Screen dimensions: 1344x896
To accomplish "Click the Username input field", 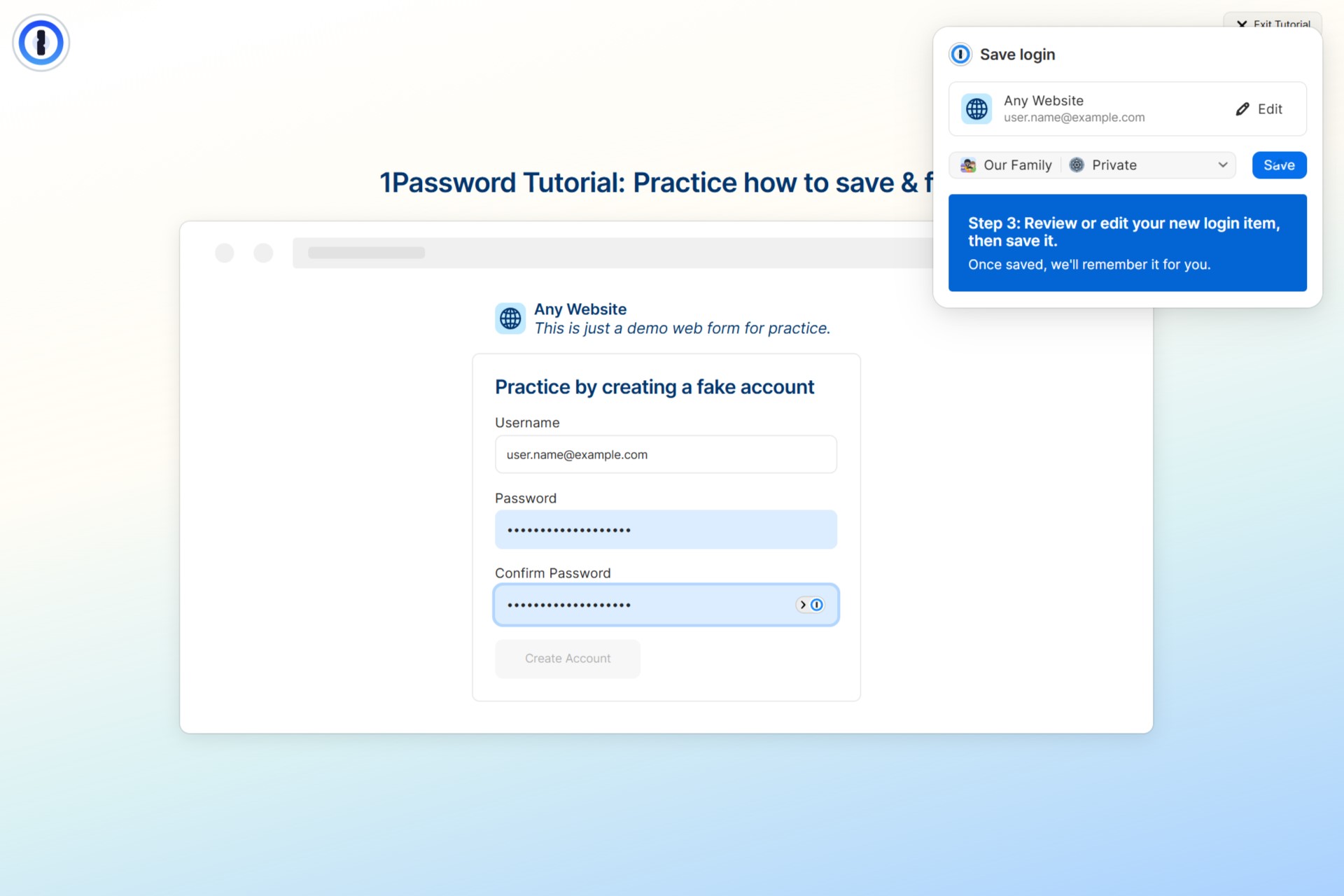I will click(x=665, y=454).
